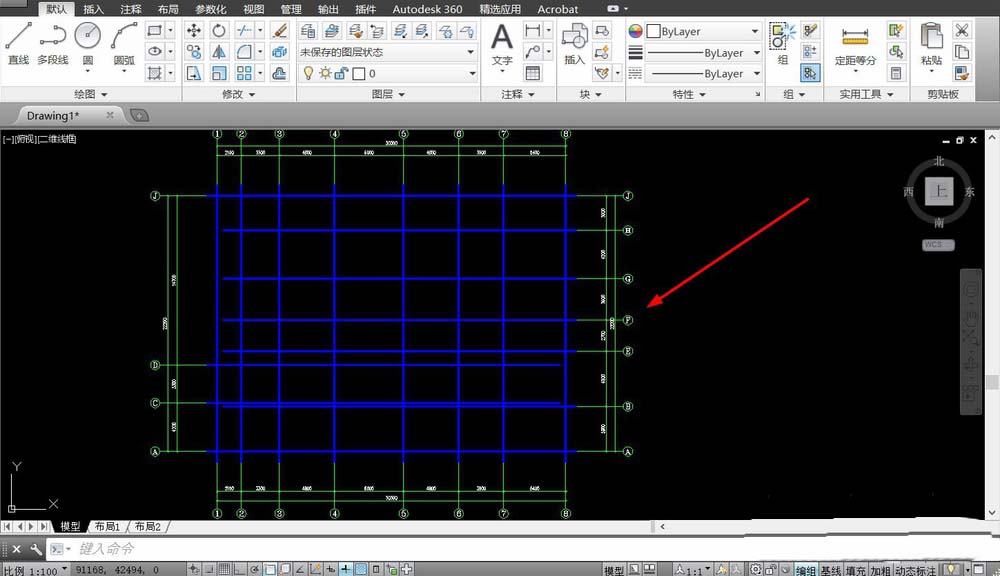Click the Array tool icon
This screenshot has width=1000, height=576.
coord(244,73)
